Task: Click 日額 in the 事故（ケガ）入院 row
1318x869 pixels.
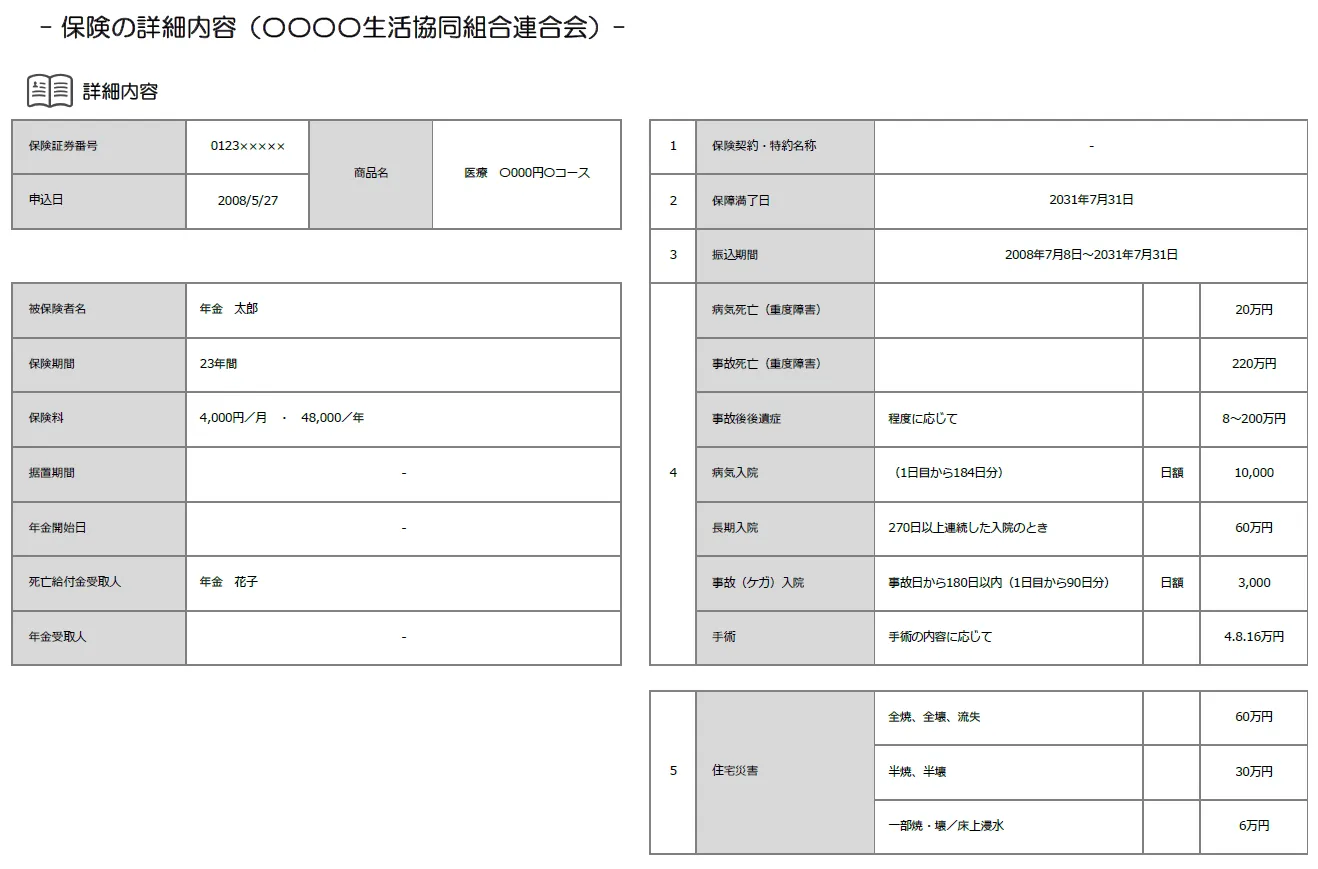Action: point(1171,583)
